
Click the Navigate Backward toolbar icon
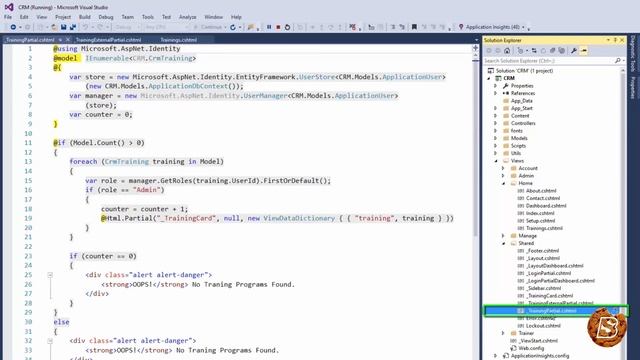point(13,27)
